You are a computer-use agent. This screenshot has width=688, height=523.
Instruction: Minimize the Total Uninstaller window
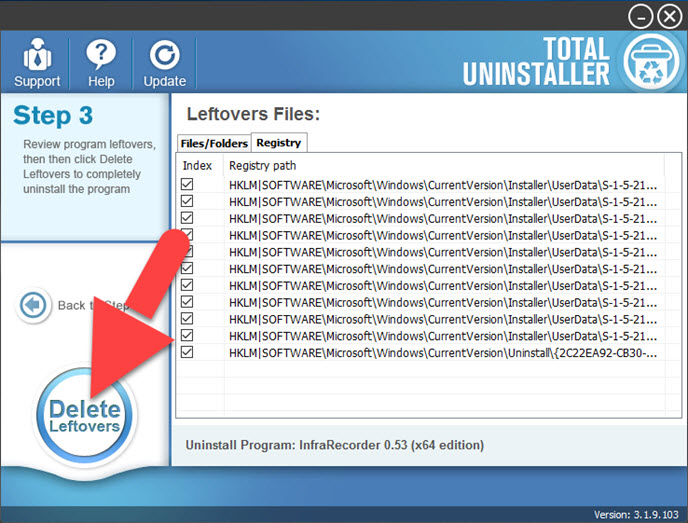(640, 17)
